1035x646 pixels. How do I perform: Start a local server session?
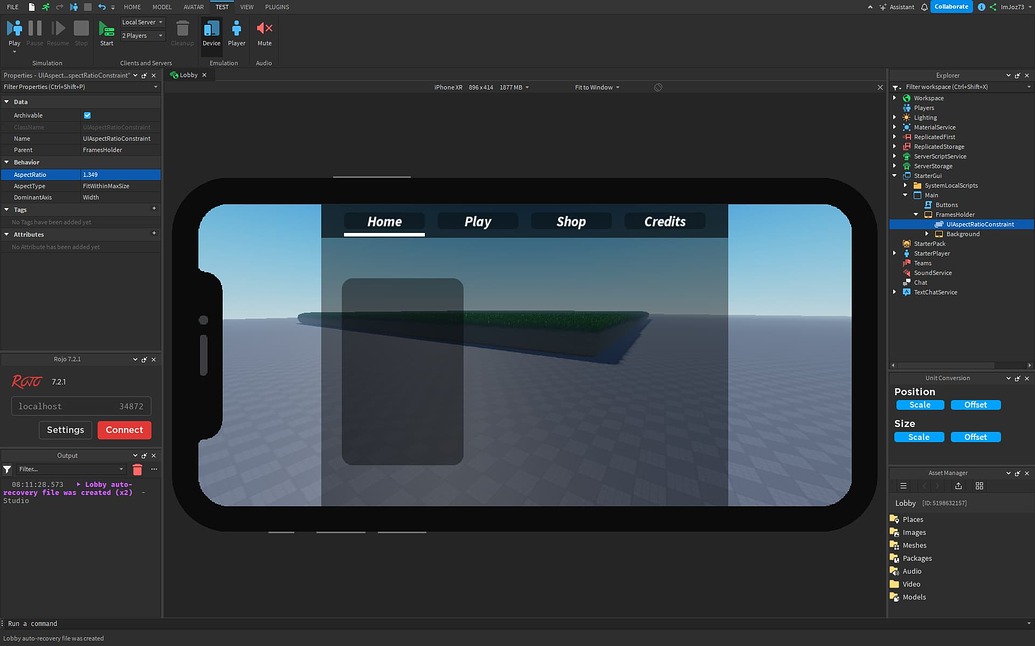coord(106,31)
